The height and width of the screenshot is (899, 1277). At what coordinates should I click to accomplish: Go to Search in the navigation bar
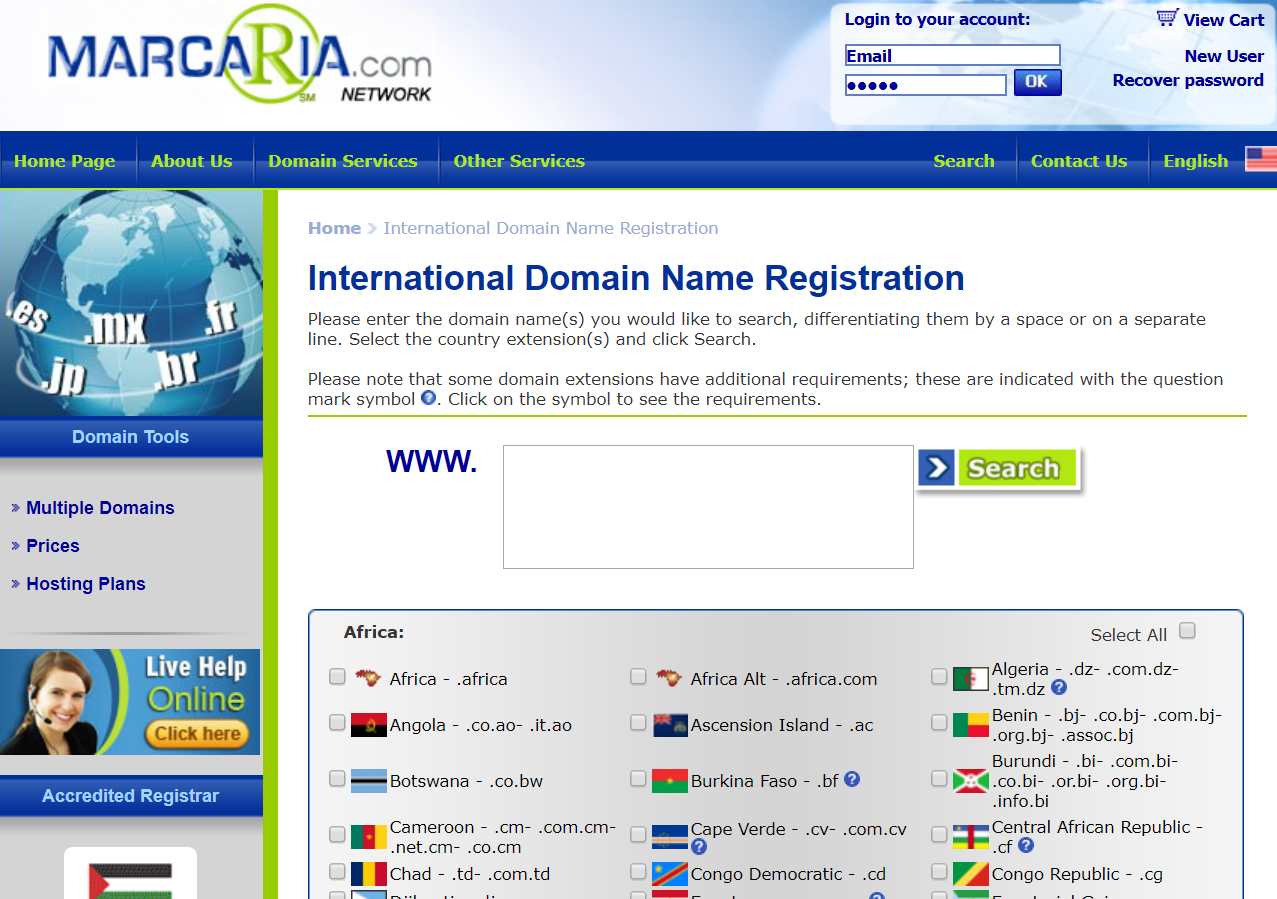(964, 161)
